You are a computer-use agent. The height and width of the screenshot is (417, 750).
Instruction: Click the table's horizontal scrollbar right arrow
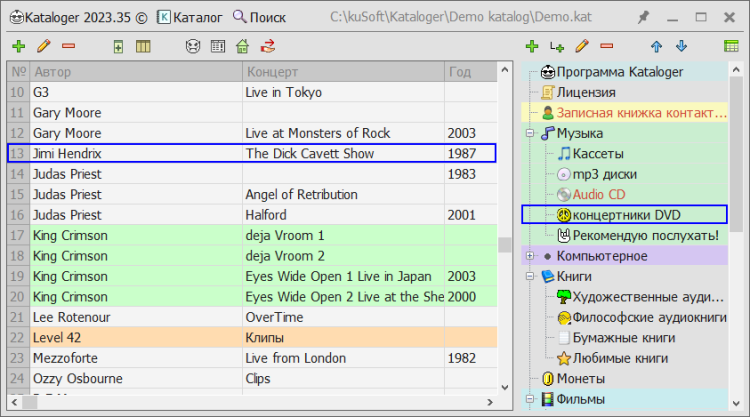[x=490, y=402]
